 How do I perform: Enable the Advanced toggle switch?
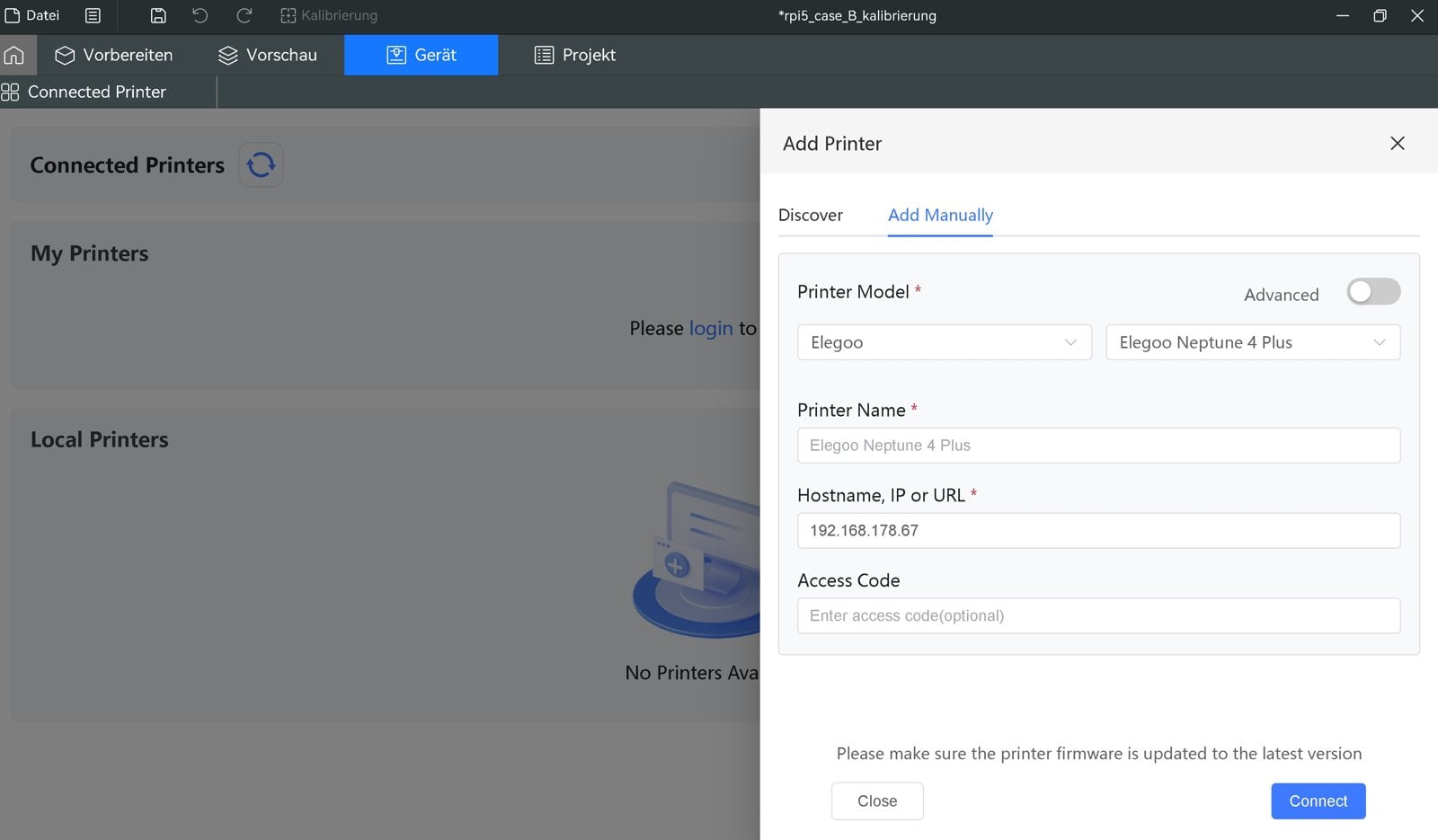(1373, 292)
